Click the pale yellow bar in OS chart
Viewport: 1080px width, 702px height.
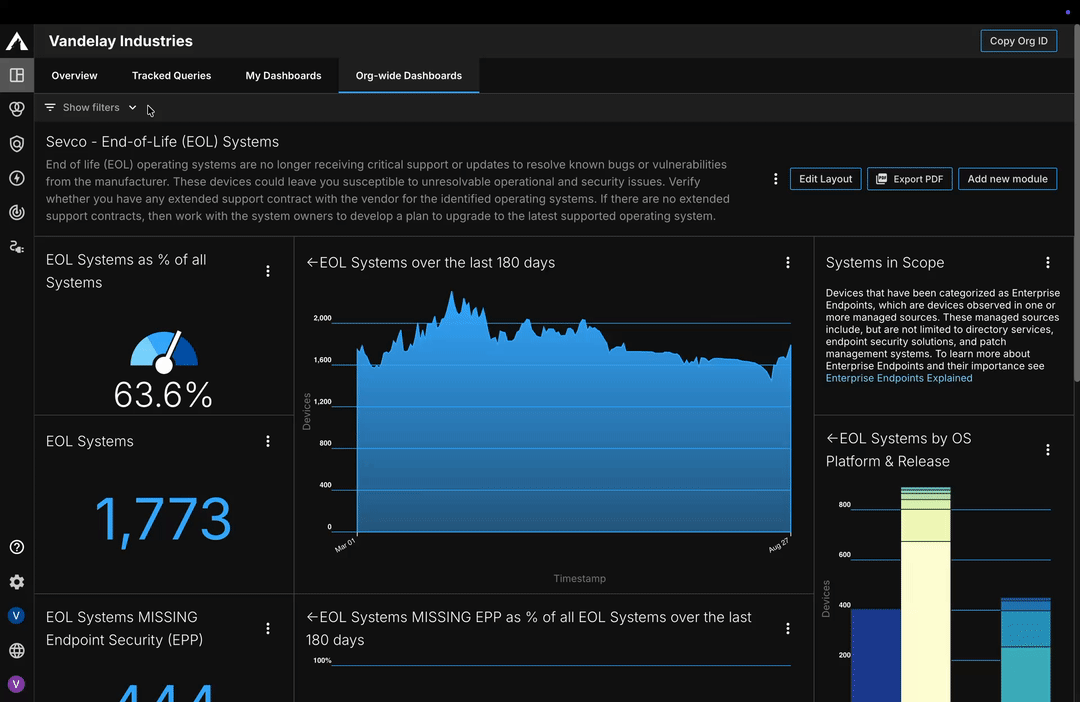coord(926,620)
